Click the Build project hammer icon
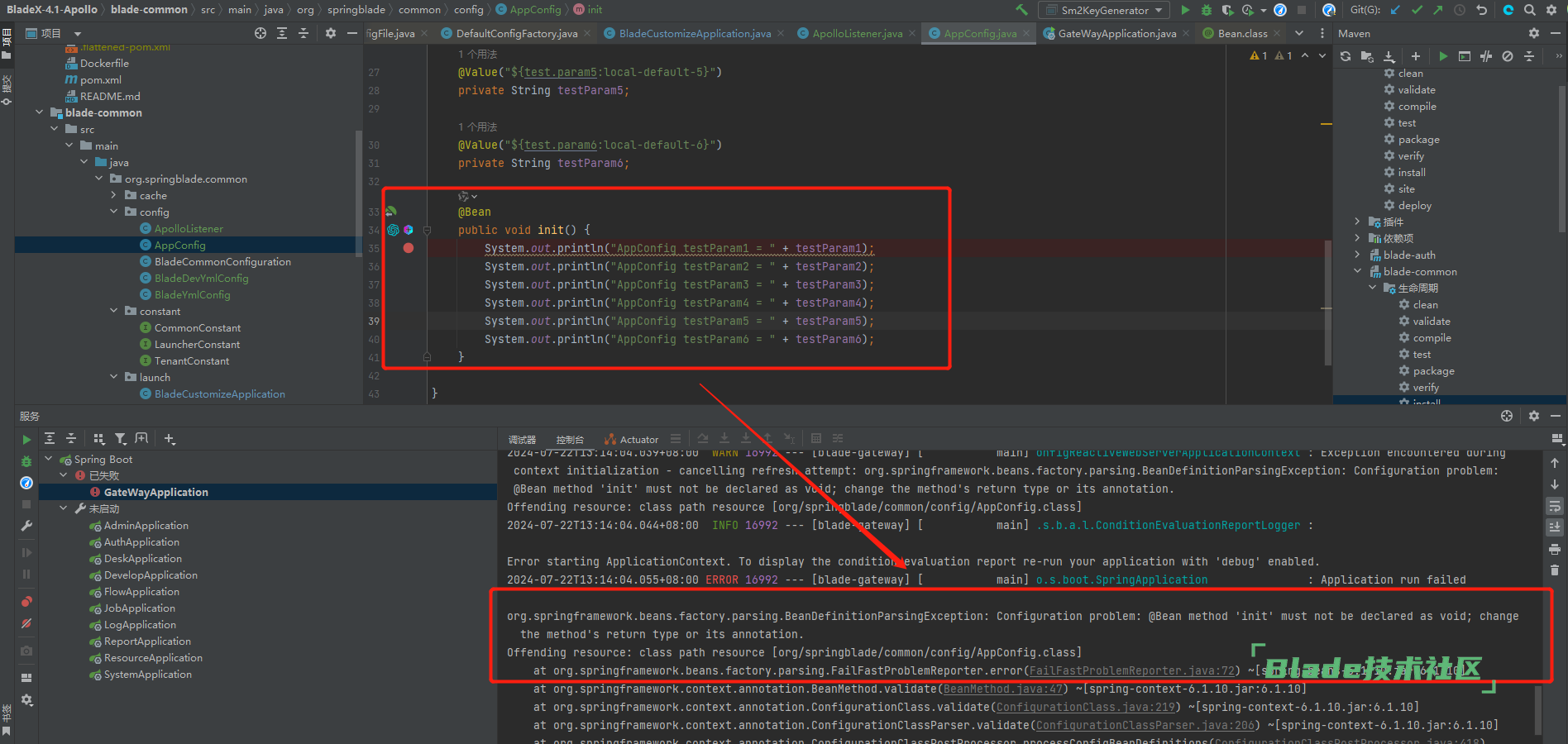Screen dimensions: 1568x744 click(1022, 10)
